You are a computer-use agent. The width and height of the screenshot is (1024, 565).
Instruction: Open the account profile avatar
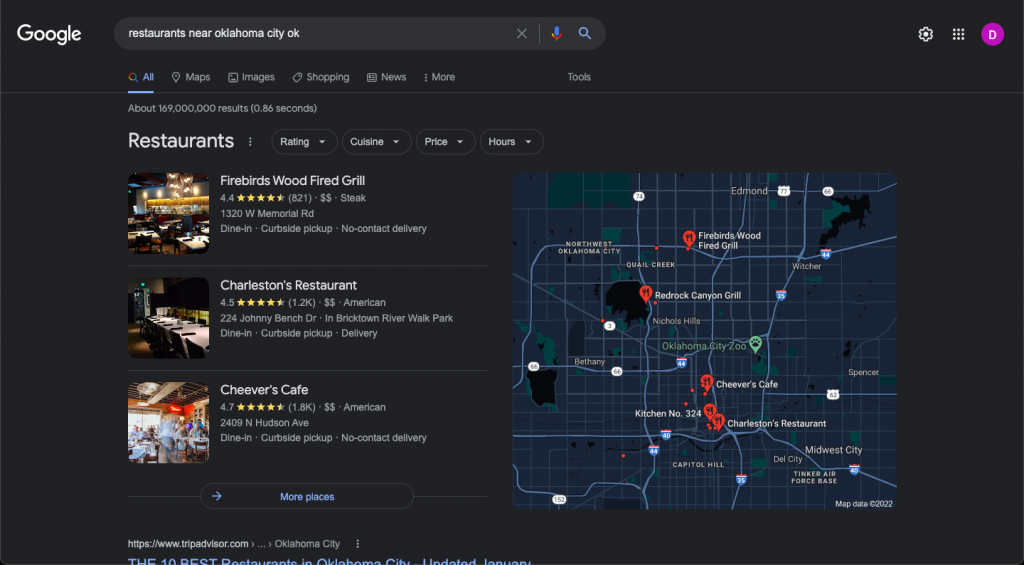pos(992,34)
